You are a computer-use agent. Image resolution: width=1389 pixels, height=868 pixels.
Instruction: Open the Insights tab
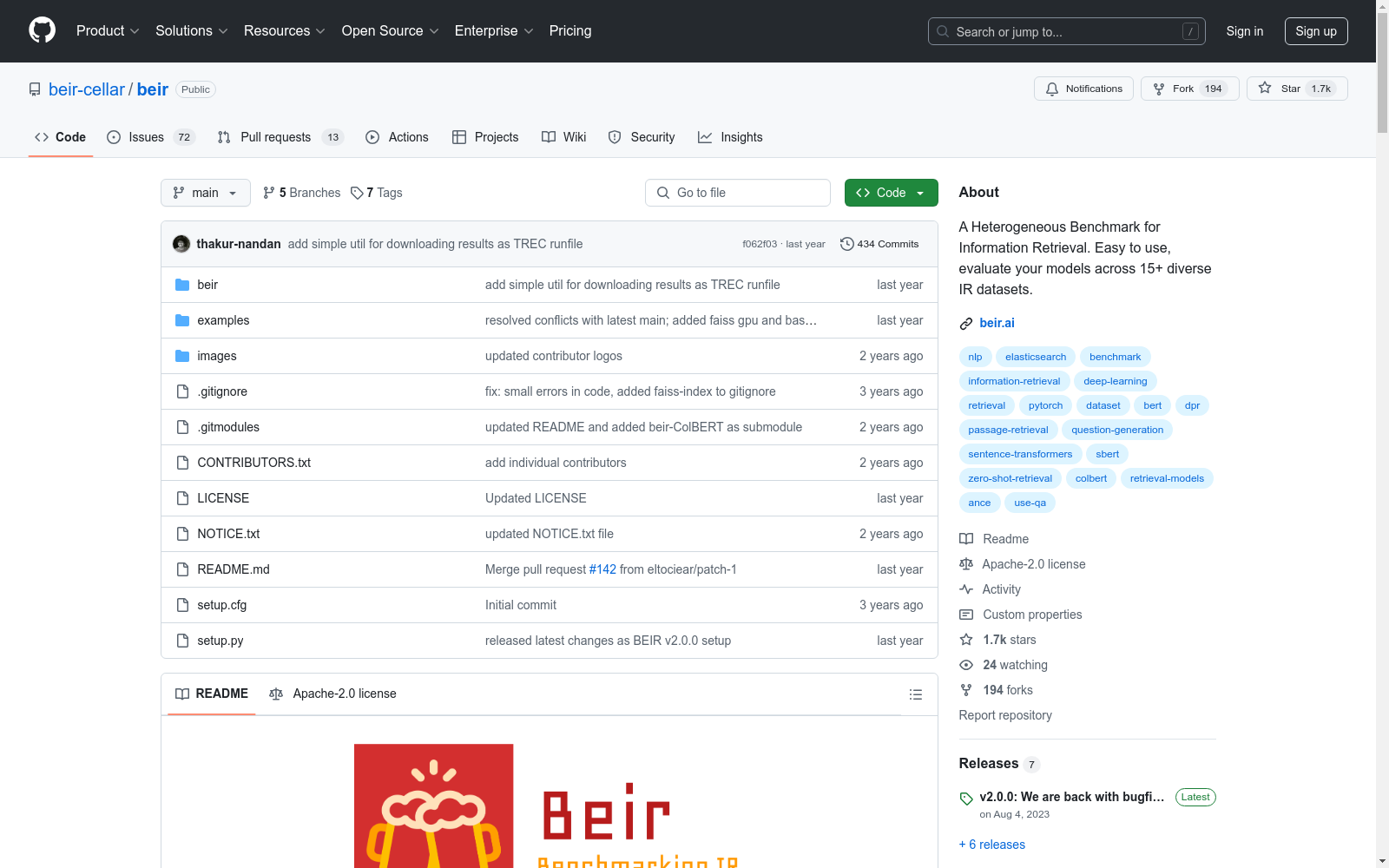click(x=730, y=137)
